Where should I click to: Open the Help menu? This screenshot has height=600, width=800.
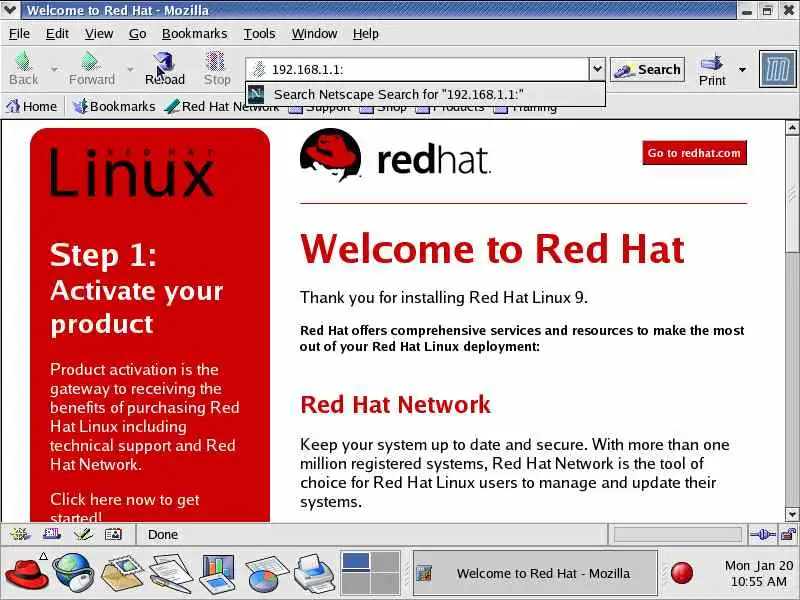click(365, 34)
